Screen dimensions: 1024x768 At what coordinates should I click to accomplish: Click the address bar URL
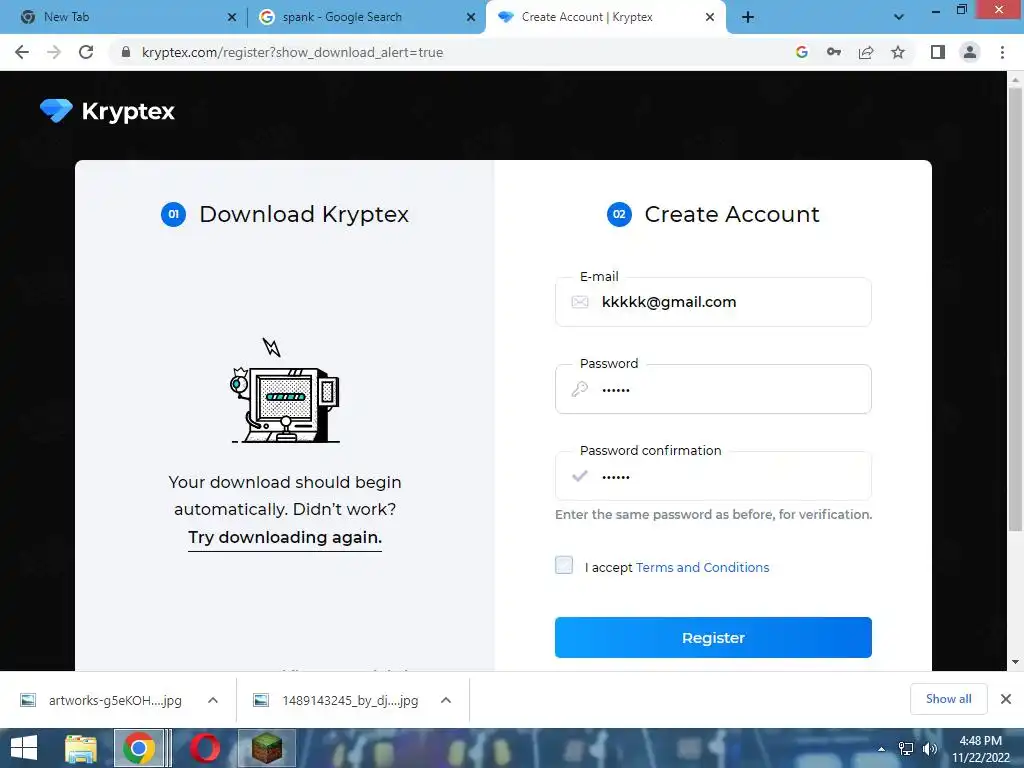click(x=292, y=52)
